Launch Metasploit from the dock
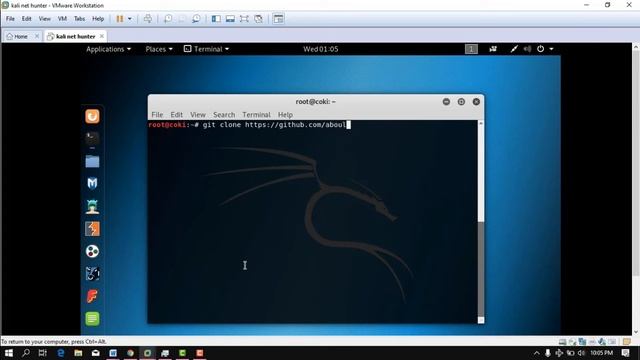This screenshot has height=360, width=640. click(92, 184)
